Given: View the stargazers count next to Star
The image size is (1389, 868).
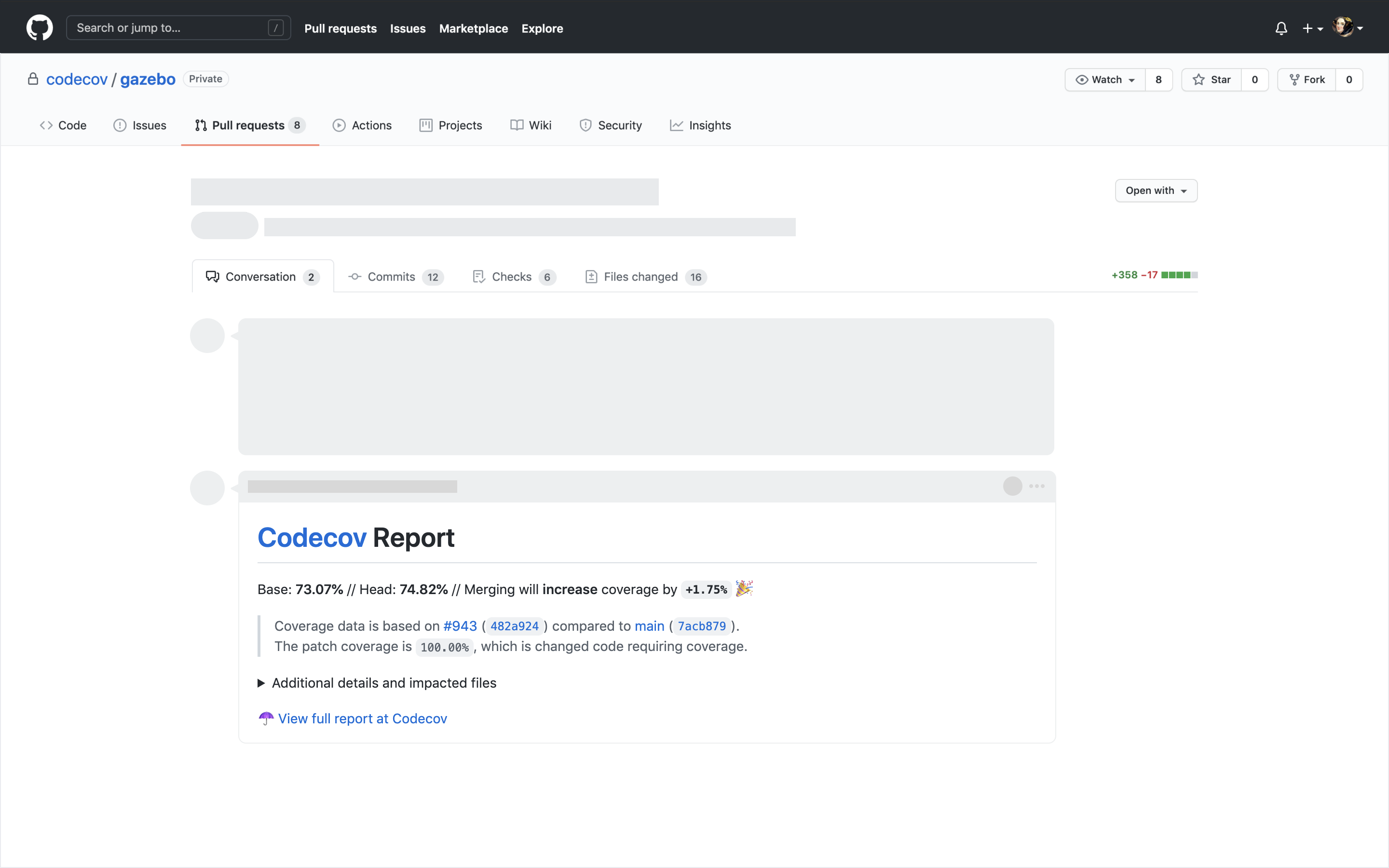Looking at the screenshot, I should (x=1255, y=80).
